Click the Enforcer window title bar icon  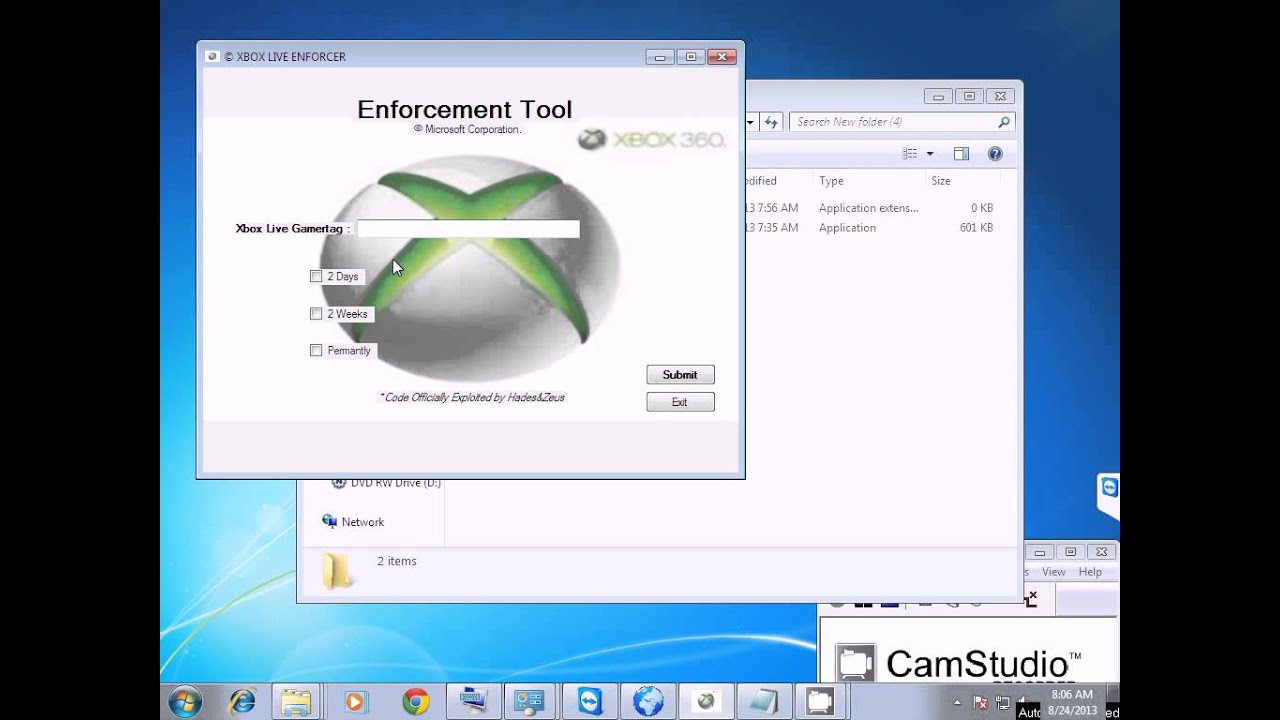(x=211, y=57)
